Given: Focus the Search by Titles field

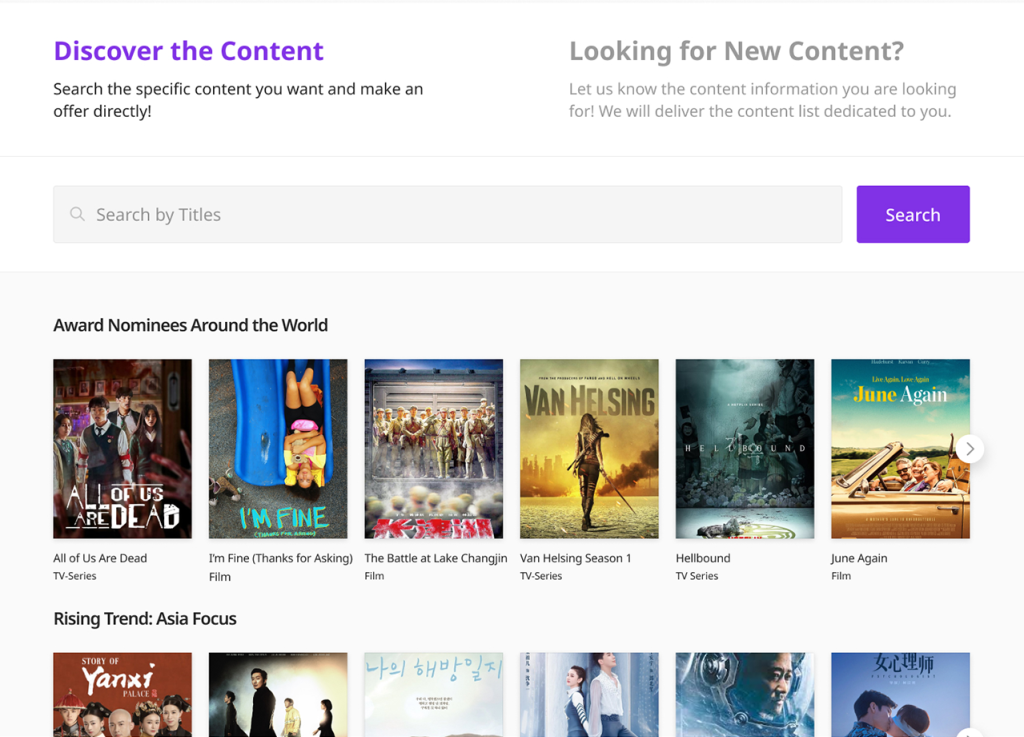Looking at the screenshot, I should click(447, 214).
